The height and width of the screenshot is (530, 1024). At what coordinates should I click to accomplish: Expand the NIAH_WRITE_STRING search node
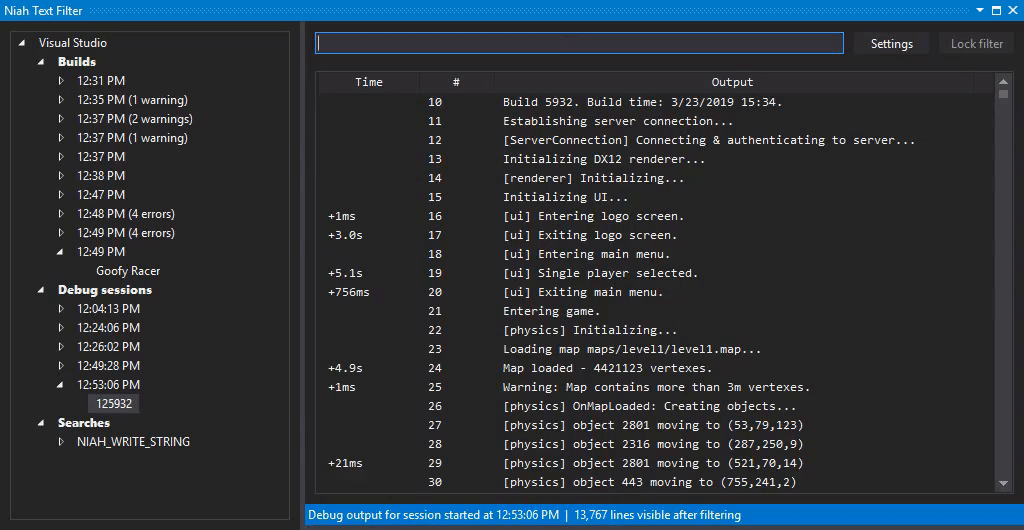[x=61, y=442]
